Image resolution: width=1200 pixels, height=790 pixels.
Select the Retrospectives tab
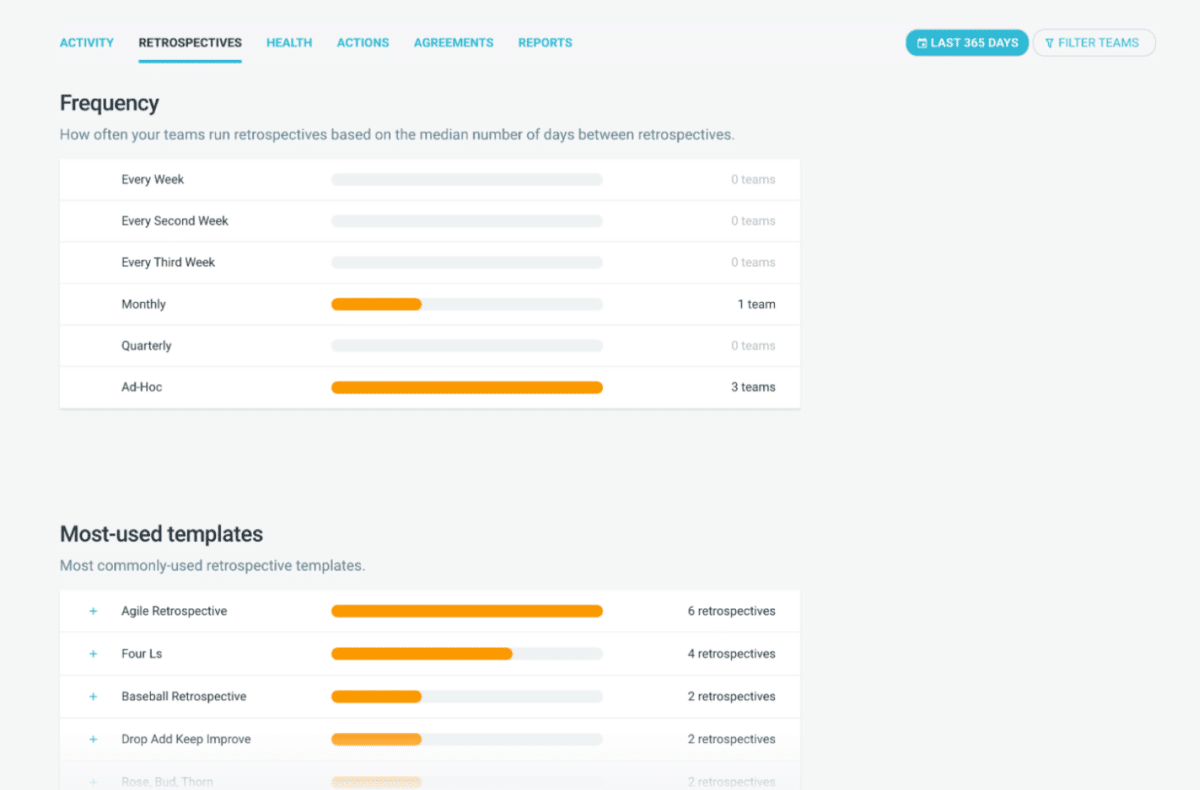click(x=190, y=43)
